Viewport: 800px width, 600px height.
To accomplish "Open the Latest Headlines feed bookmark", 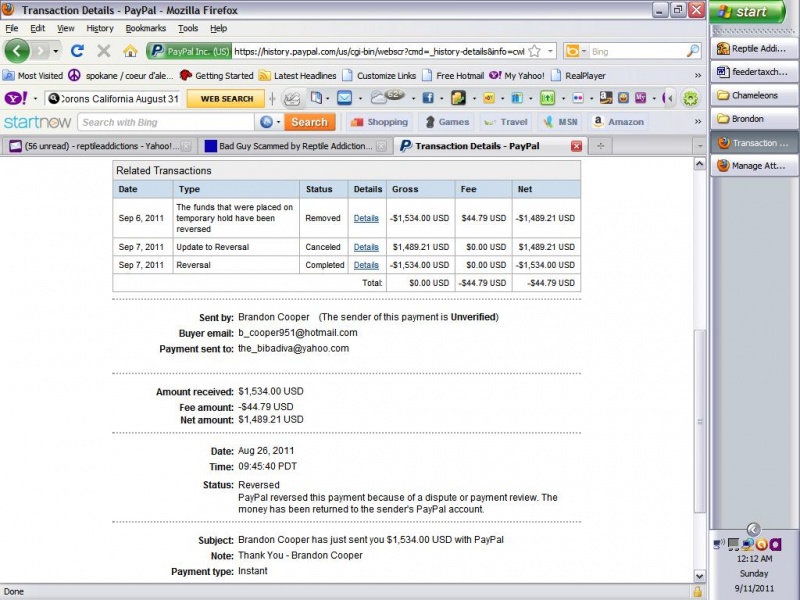I will (x=297, y=76).
